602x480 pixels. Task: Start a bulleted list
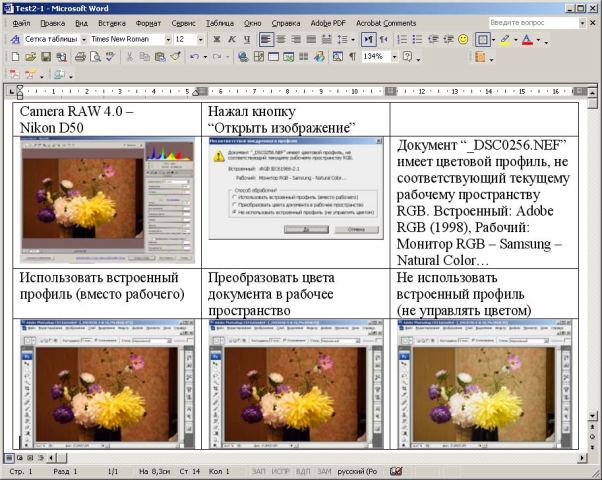point(417,40)
